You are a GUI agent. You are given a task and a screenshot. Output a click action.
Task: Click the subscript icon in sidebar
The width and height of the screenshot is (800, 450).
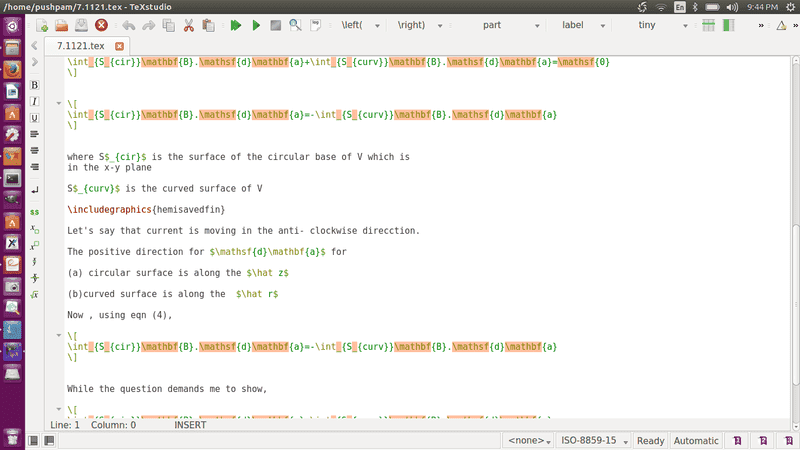[x=35, y=229]
